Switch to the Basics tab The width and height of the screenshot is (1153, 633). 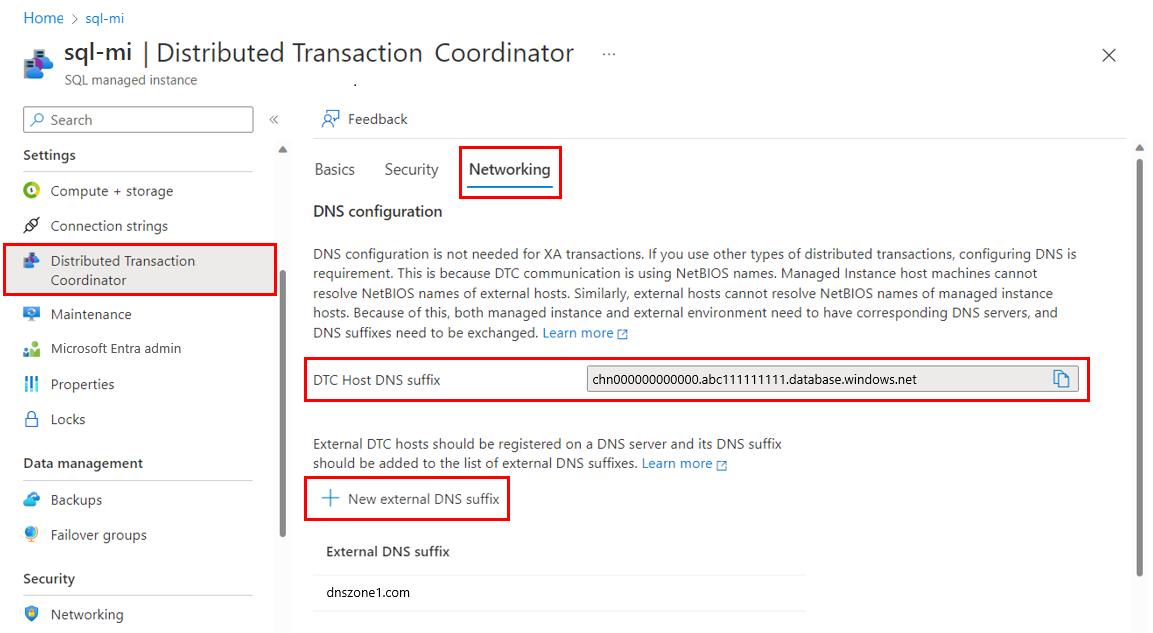point(335,169)
